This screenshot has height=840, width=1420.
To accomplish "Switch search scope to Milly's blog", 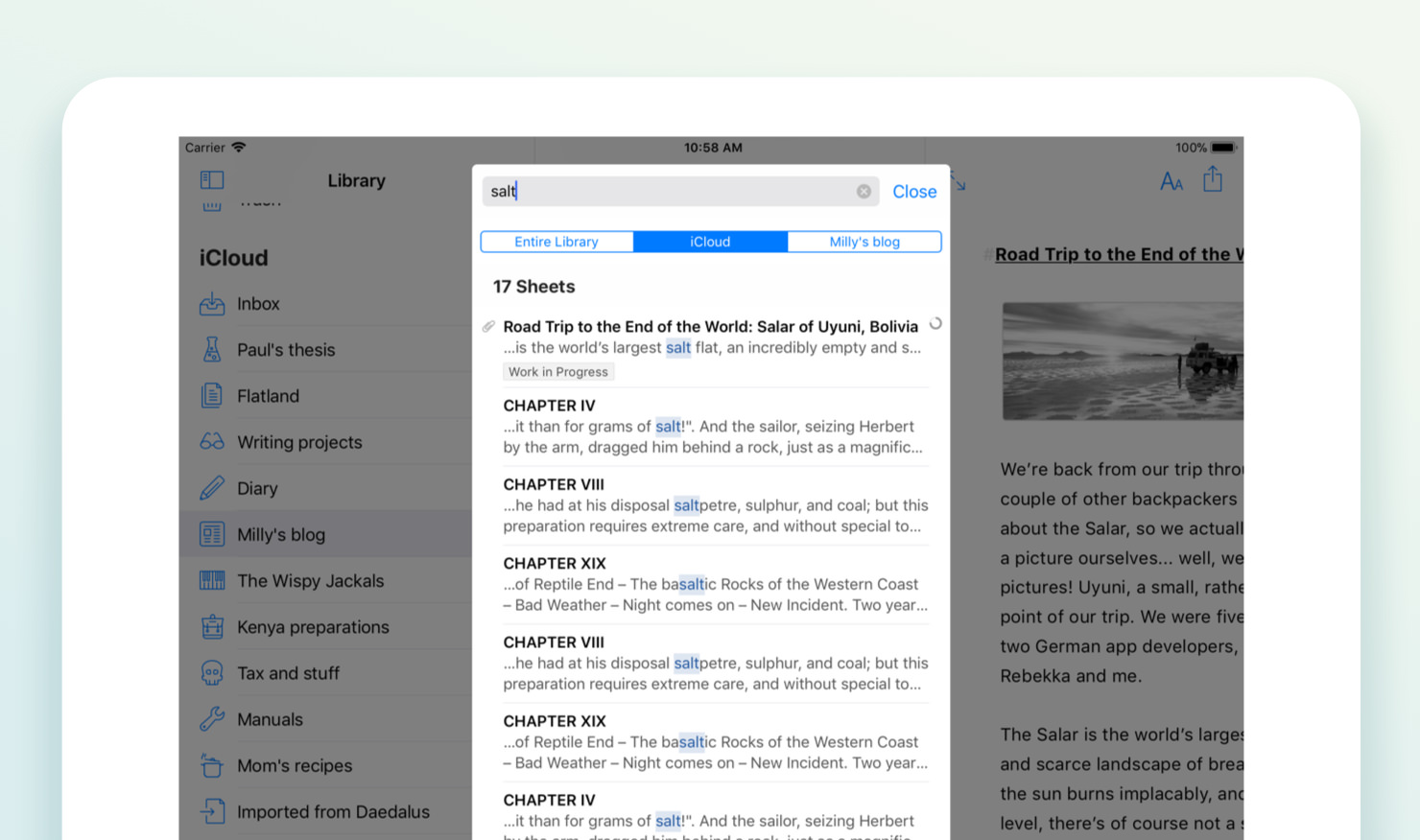I will tap(864, 242).
